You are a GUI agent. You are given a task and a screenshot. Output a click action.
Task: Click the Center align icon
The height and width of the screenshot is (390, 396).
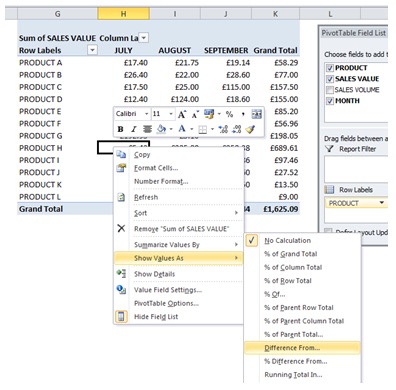click(x=147, y=129)
